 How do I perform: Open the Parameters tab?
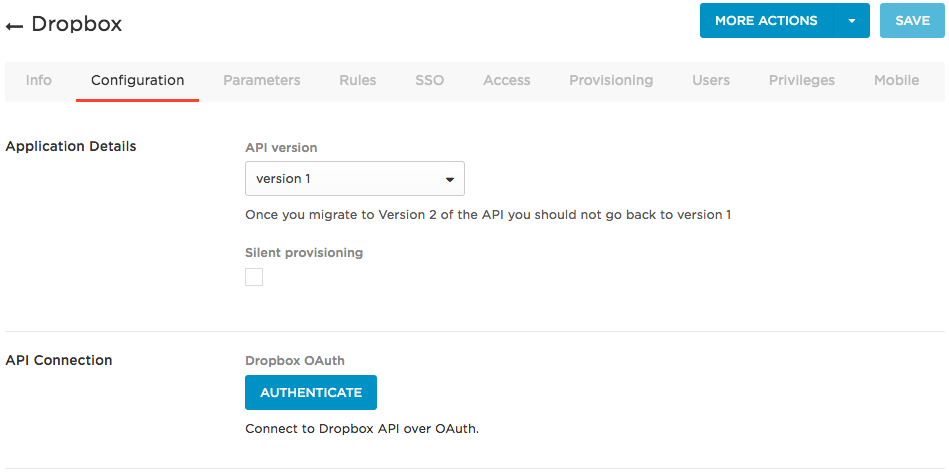click(x=261, y=80)
